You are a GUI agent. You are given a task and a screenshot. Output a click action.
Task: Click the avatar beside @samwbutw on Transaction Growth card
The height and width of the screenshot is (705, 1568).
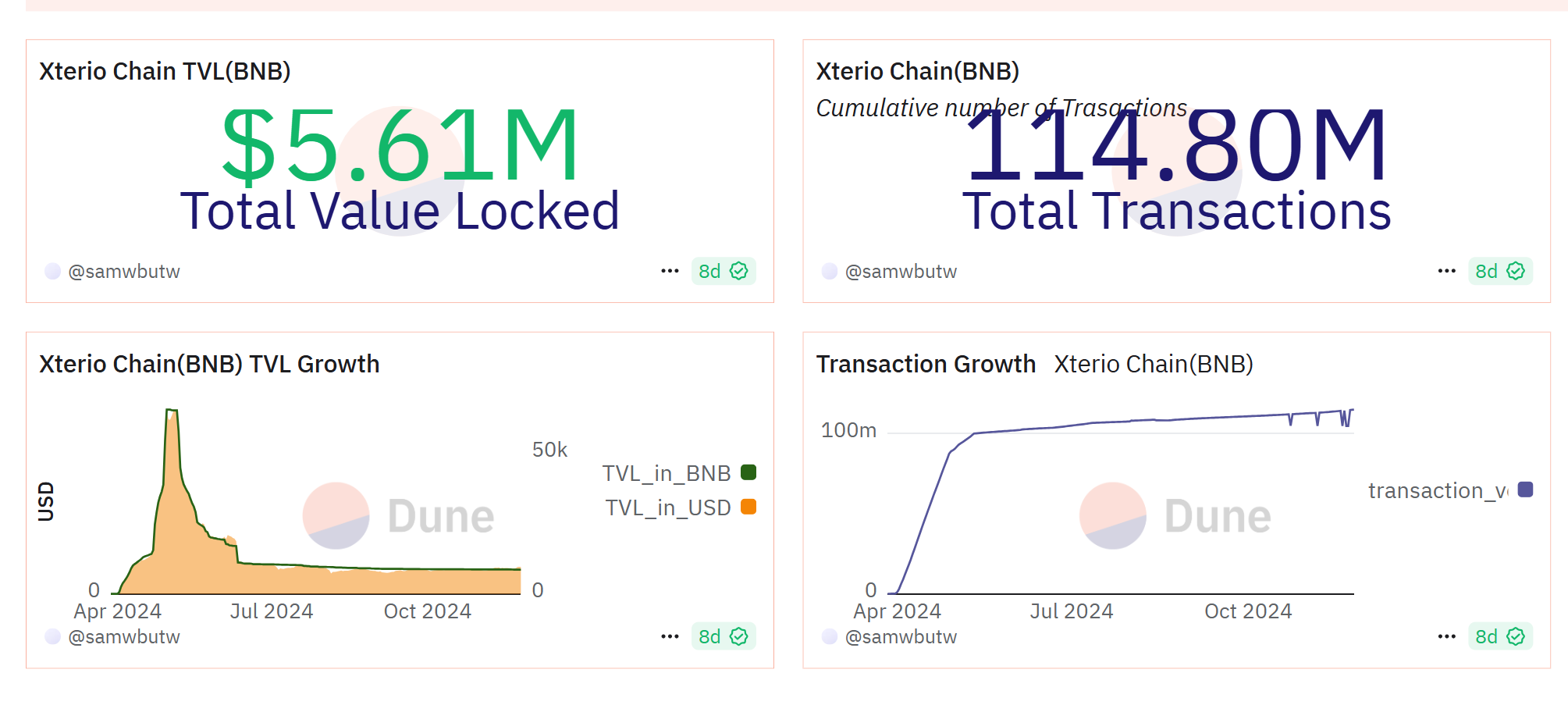[x=830, y=636]
